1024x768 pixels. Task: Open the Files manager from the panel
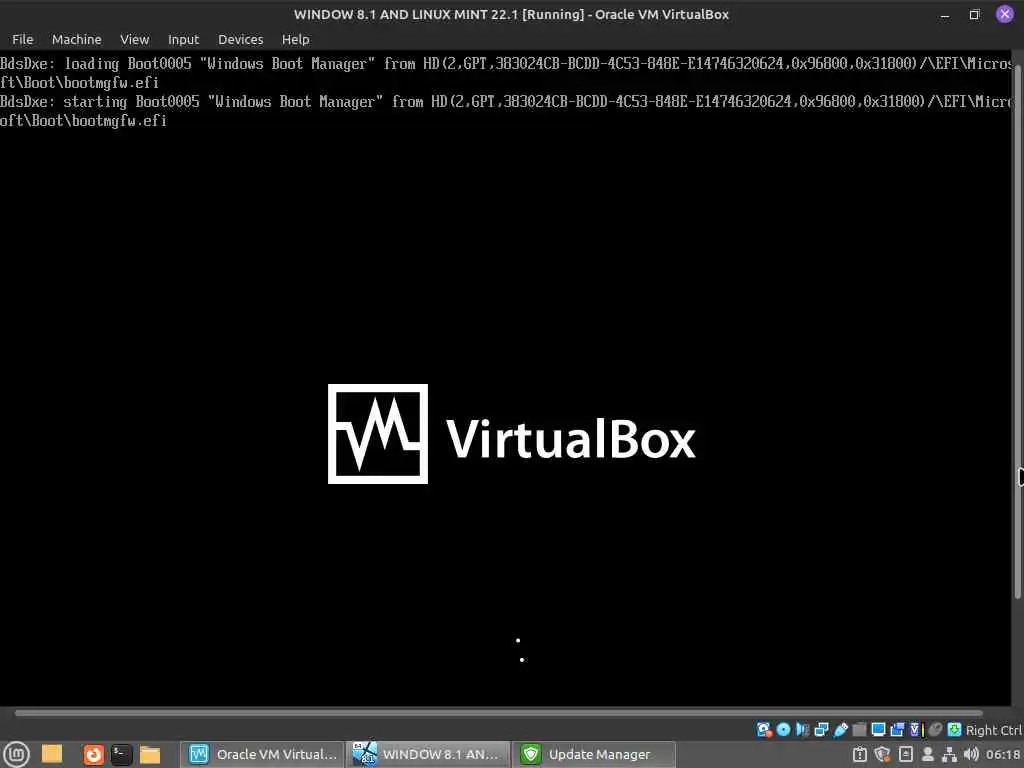[x=150, y=755]
